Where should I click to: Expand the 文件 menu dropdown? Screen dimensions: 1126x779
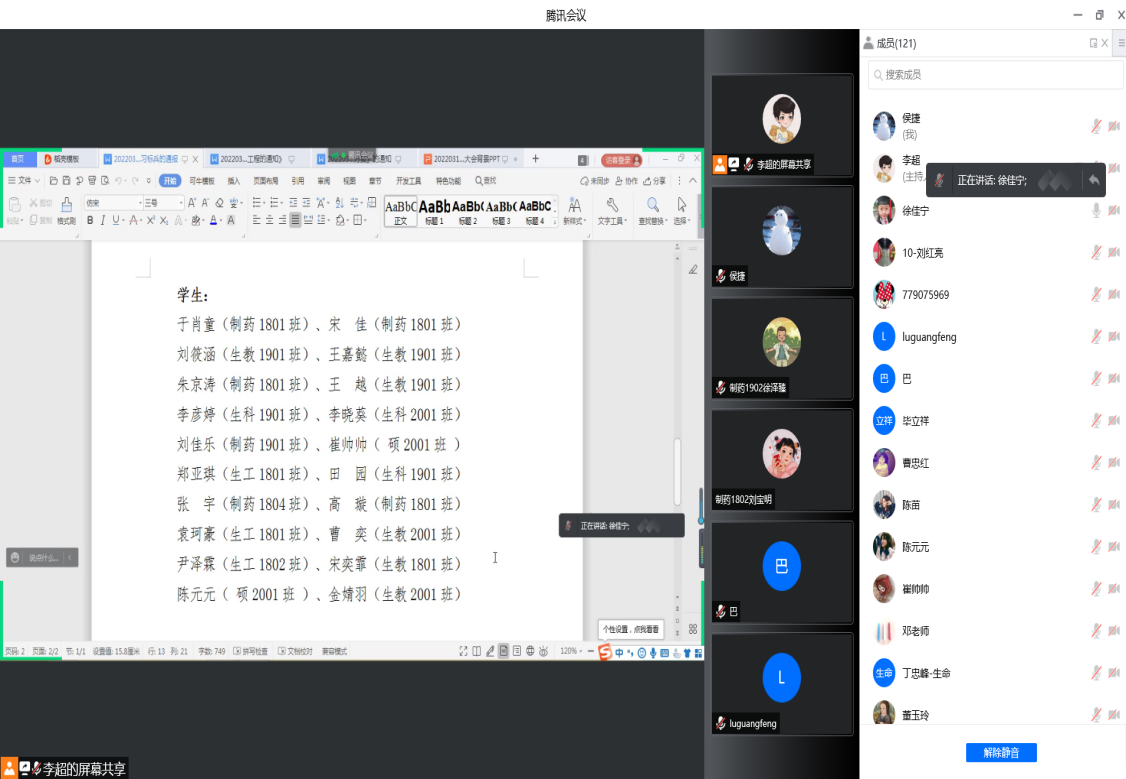(25, 181)
